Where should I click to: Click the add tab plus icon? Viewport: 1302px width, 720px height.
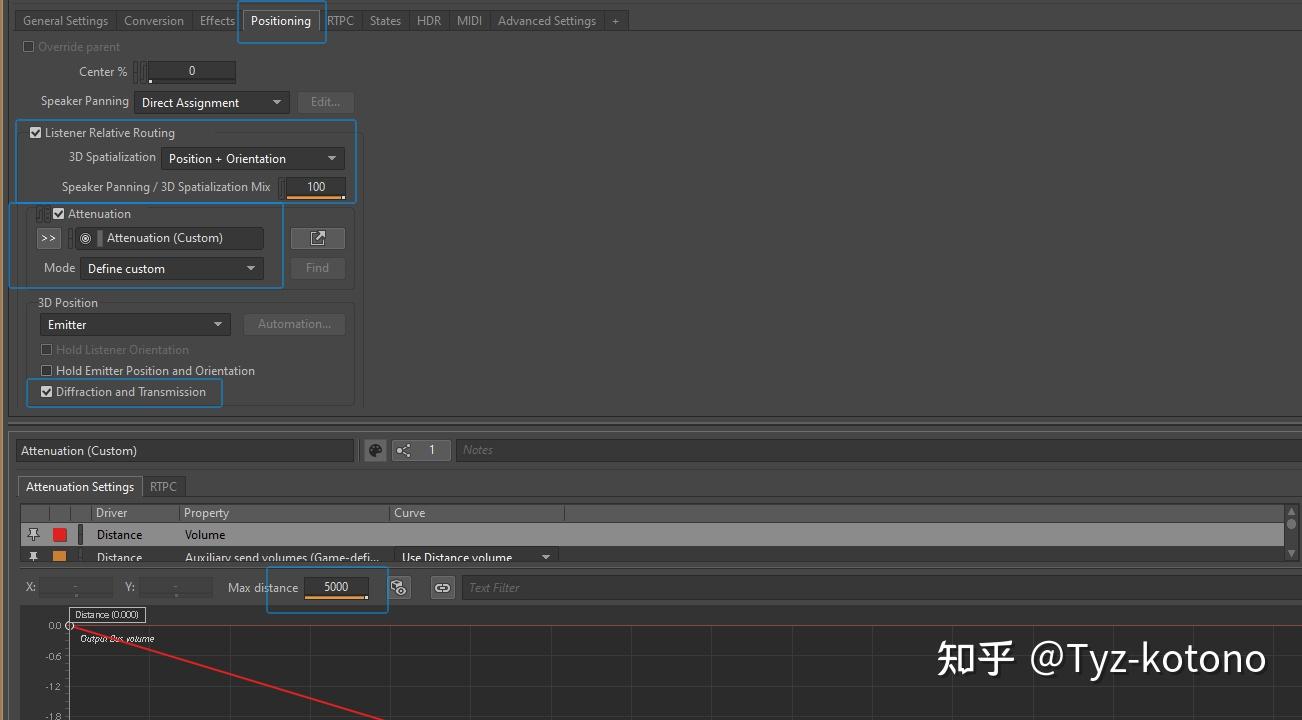click(x=616, y=20)
